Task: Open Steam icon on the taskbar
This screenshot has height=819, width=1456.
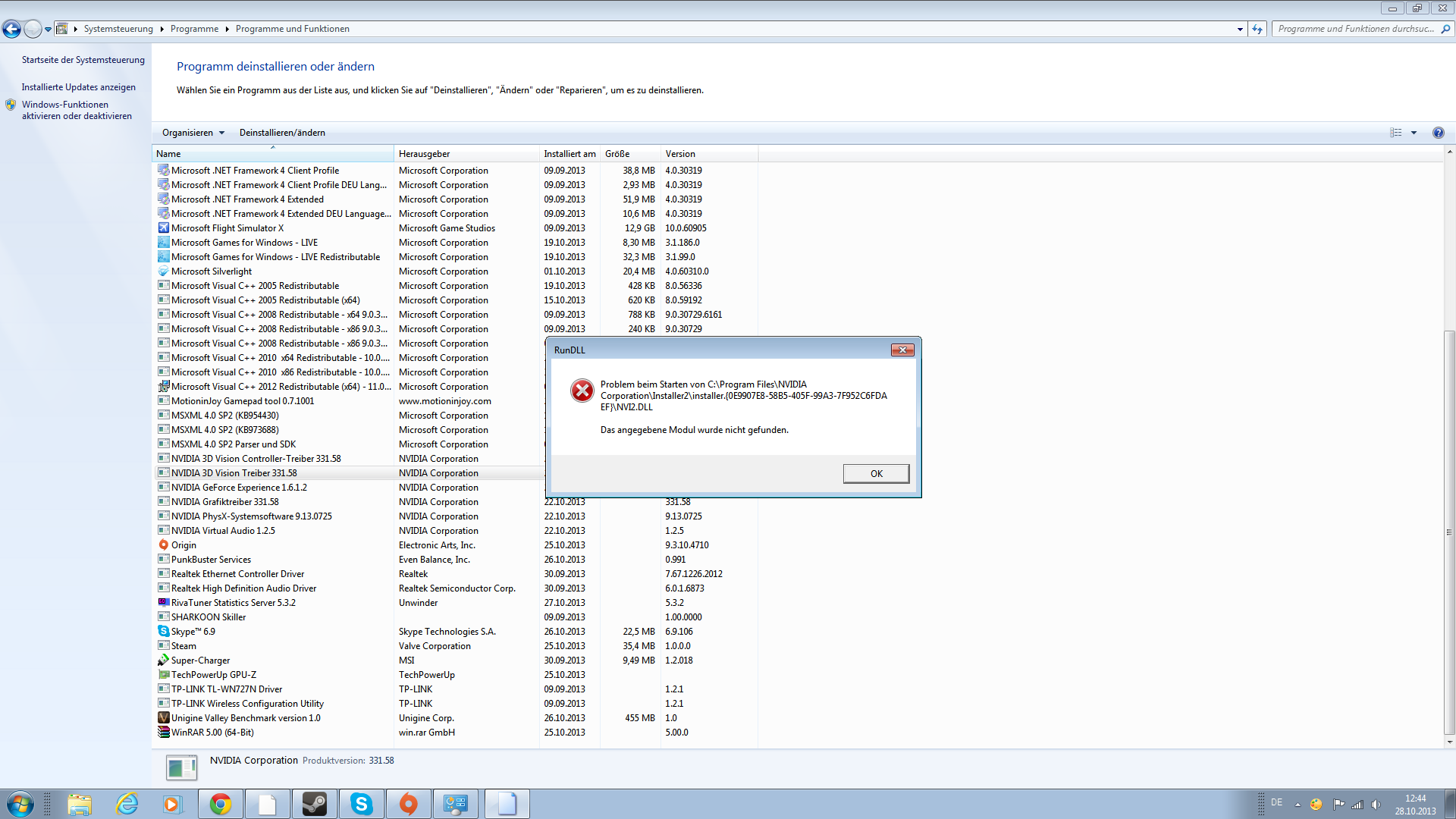Action: (315, 804)
